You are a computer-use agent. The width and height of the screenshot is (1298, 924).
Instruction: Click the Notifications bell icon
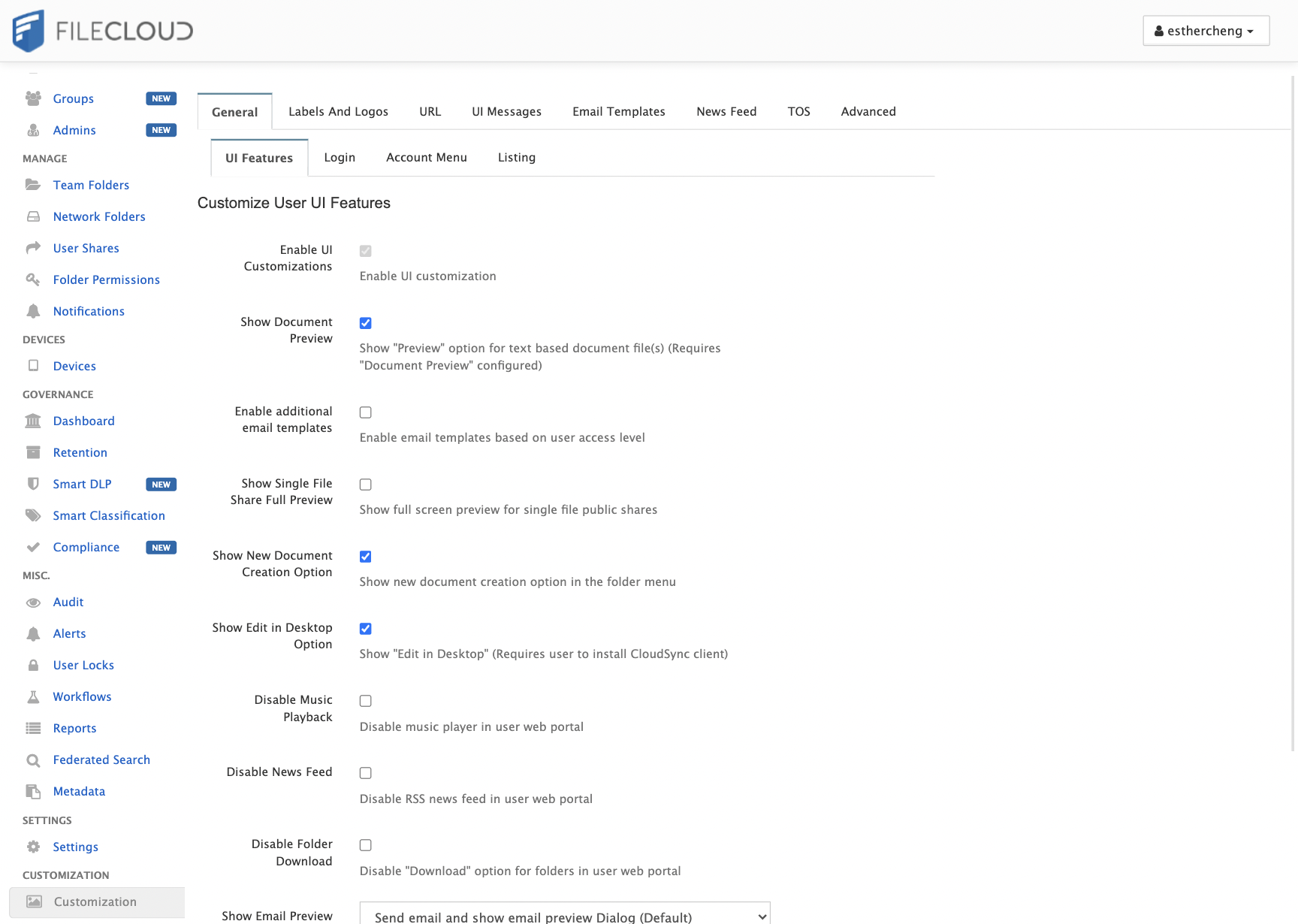pos(33,311)
